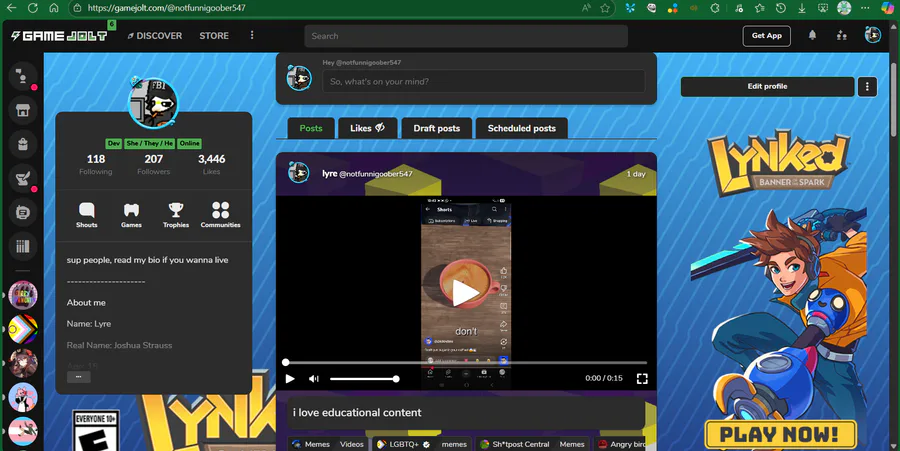Image resolution: width=900 pixels, height=451 pixels.
Task: Open the shop storefront sidebar icon
Action: pyautogui.click(x=22, y=110)
